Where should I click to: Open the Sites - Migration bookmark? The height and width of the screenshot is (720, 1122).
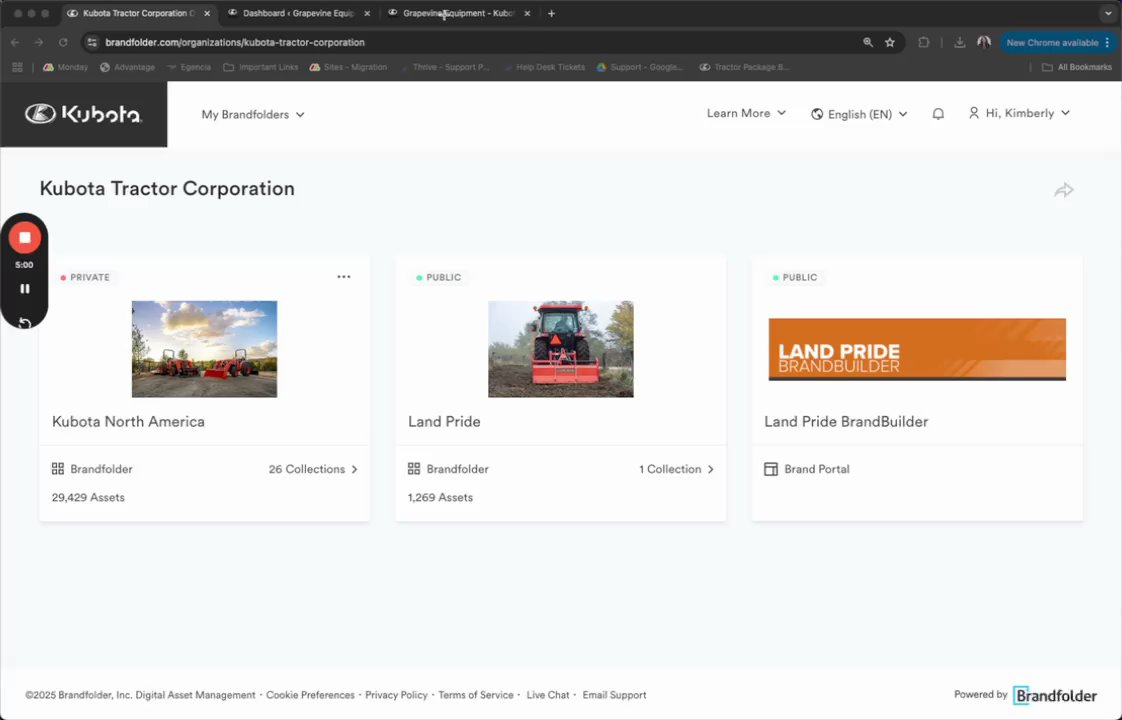point(348,67)
